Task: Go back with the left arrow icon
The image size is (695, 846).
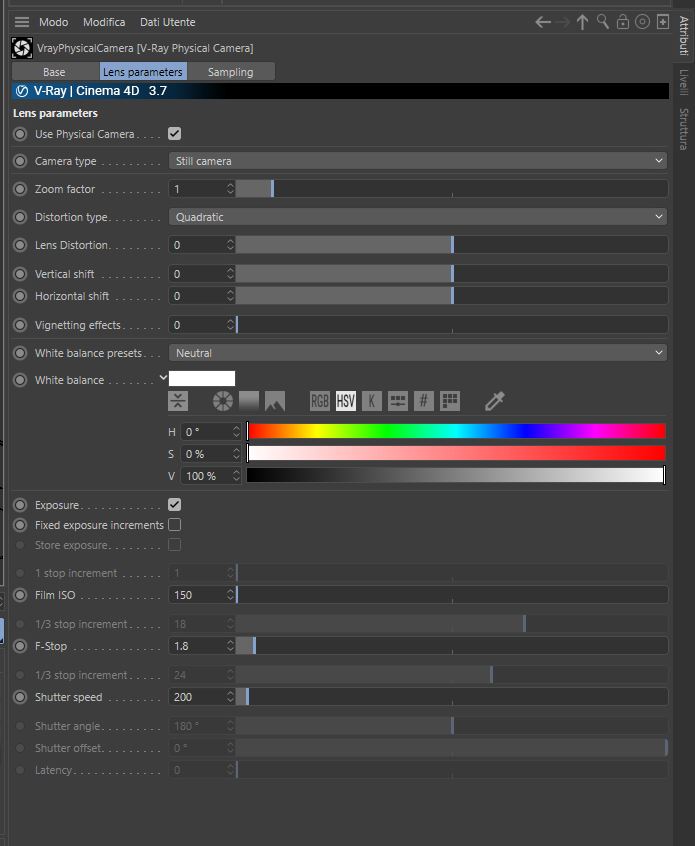Action: [543, 22]
